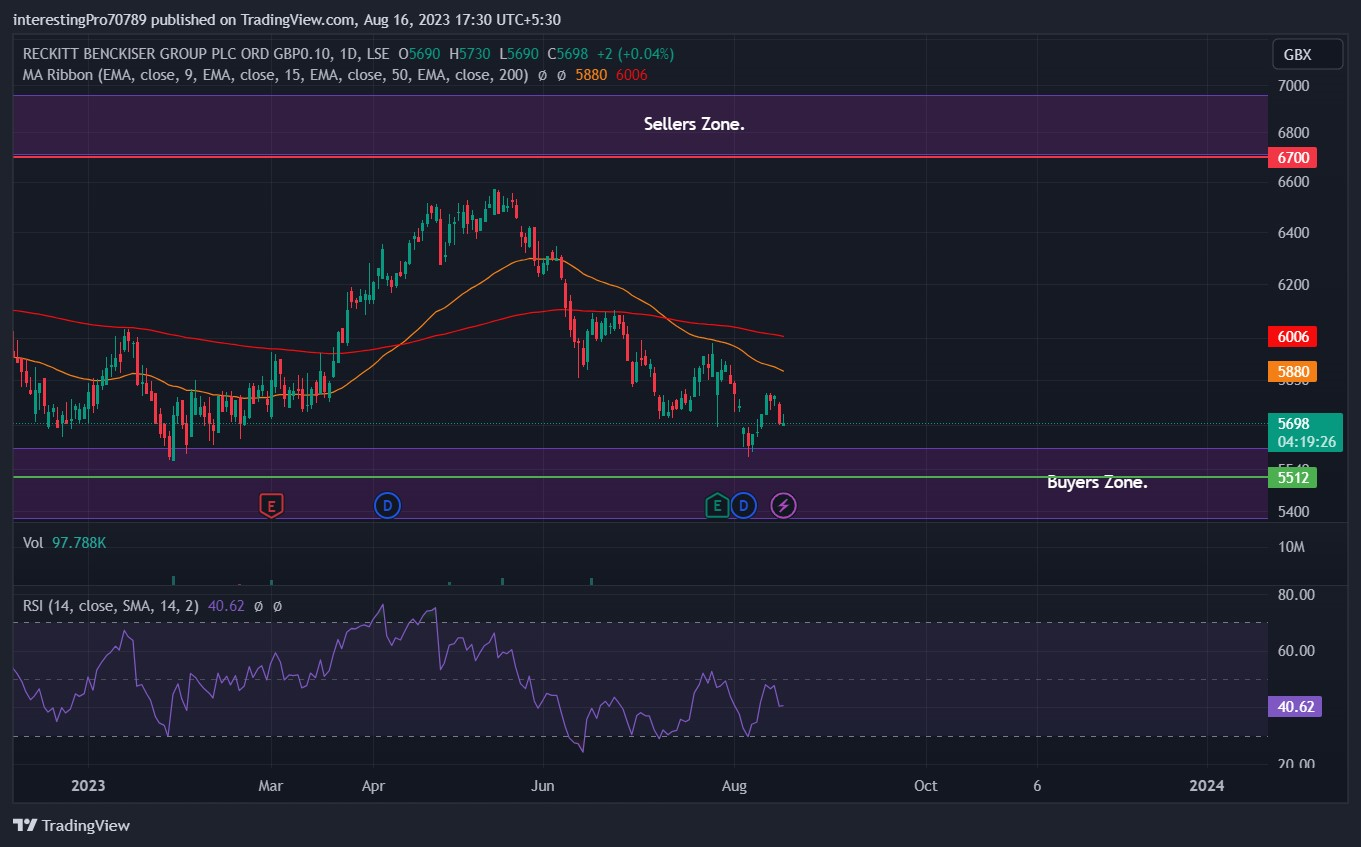Click the purple lightning bolt event marker
The height and width of the screenshot is (847, 1361).
point(783,505)
